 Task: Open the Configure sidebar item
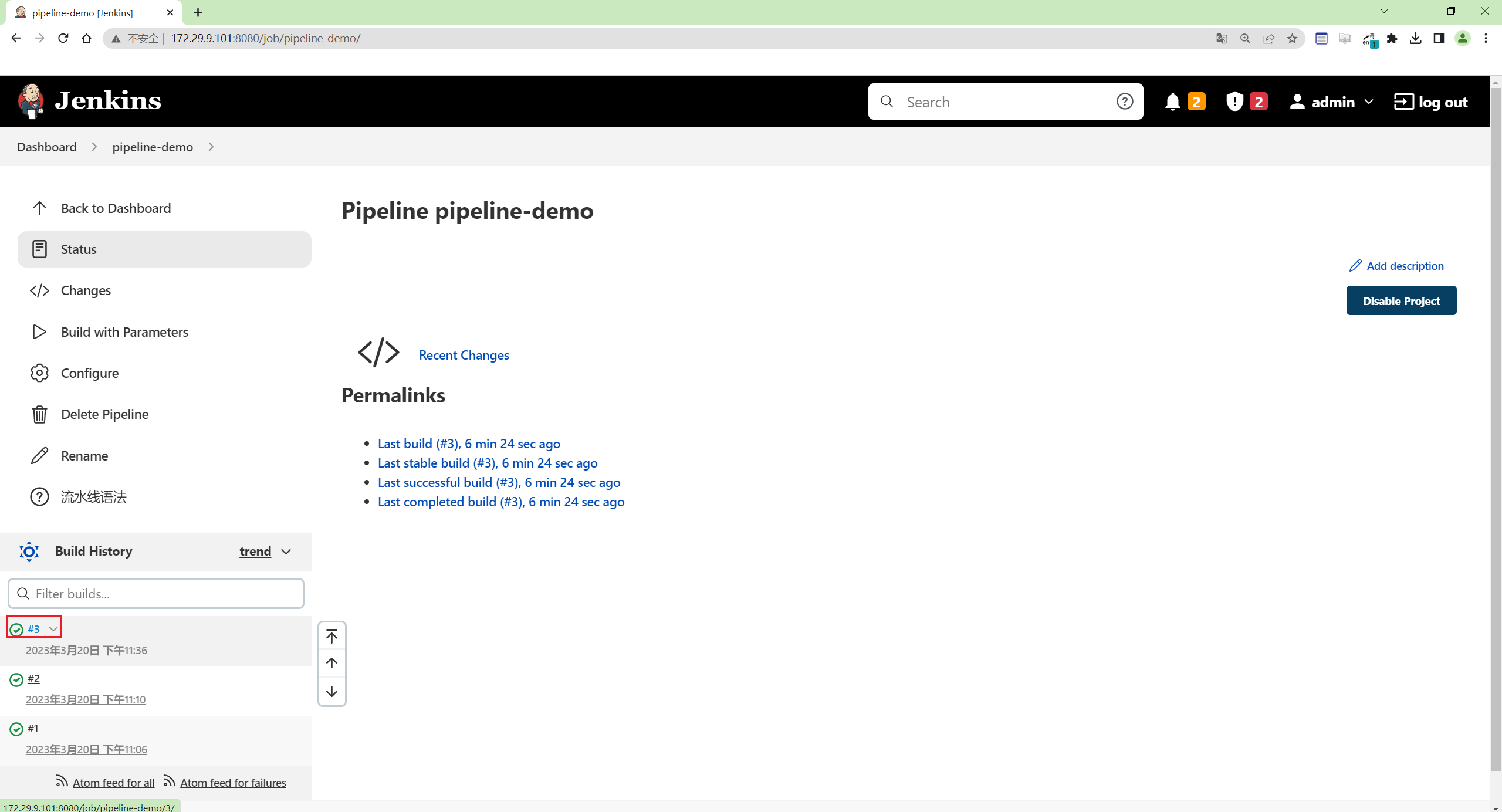click(164, 373)
